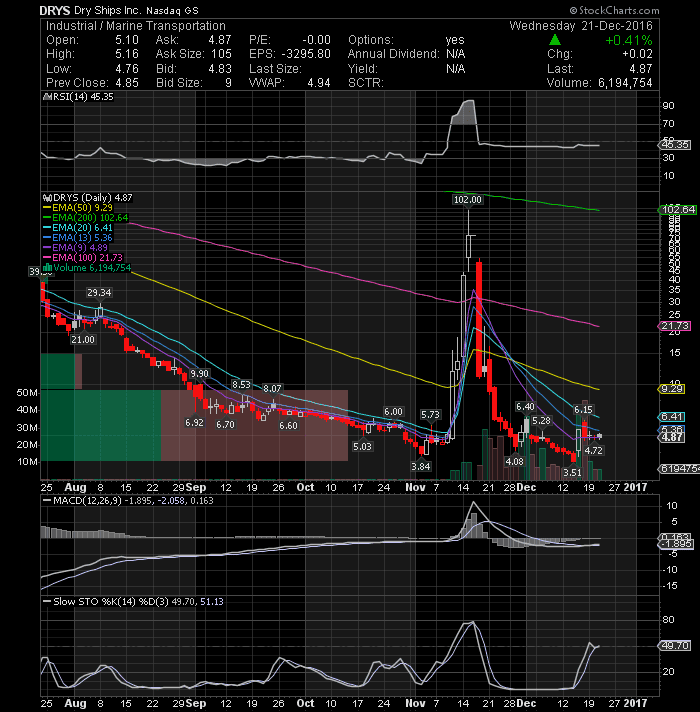The image size is (700, 712).
Task: Click the Wednesday 21-Dec-2016 date
Action: point(581,26)
